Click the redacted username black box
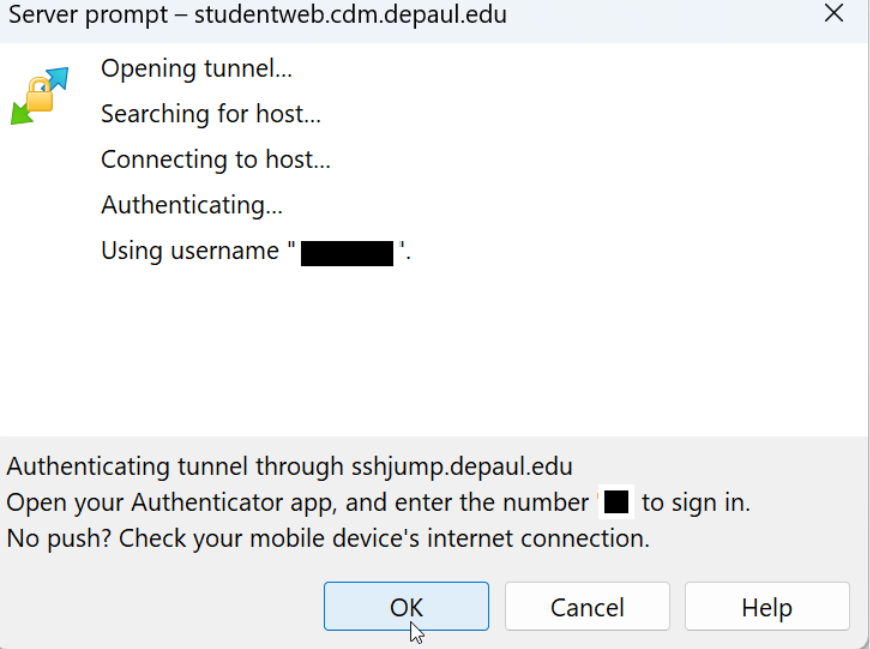The width and height of the screenshot is (870, 649). (x=347, y=252)
